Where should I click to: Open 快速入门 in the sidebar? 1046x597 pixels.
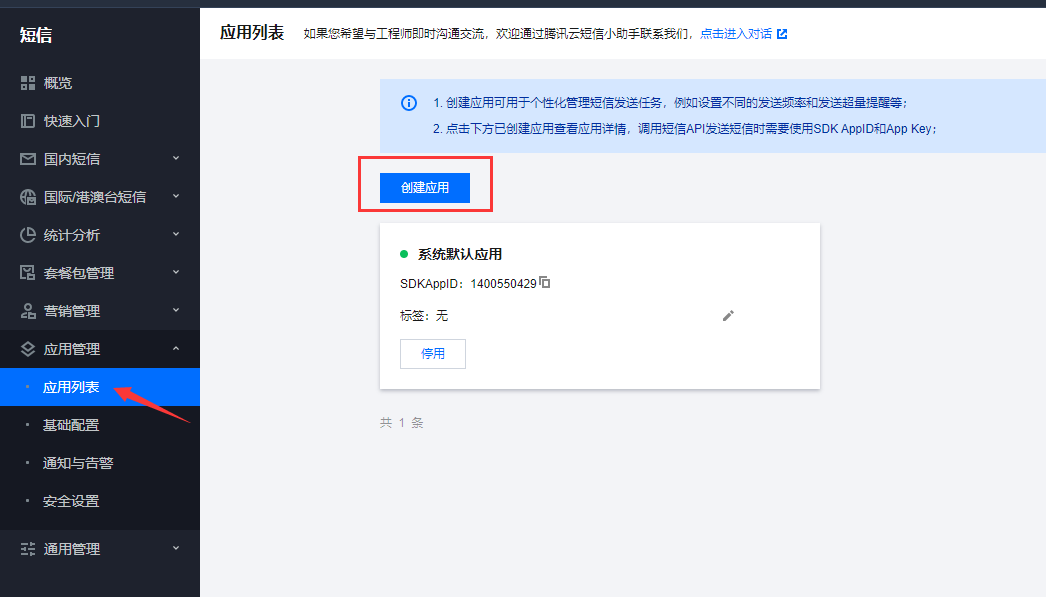coord(100,121)
